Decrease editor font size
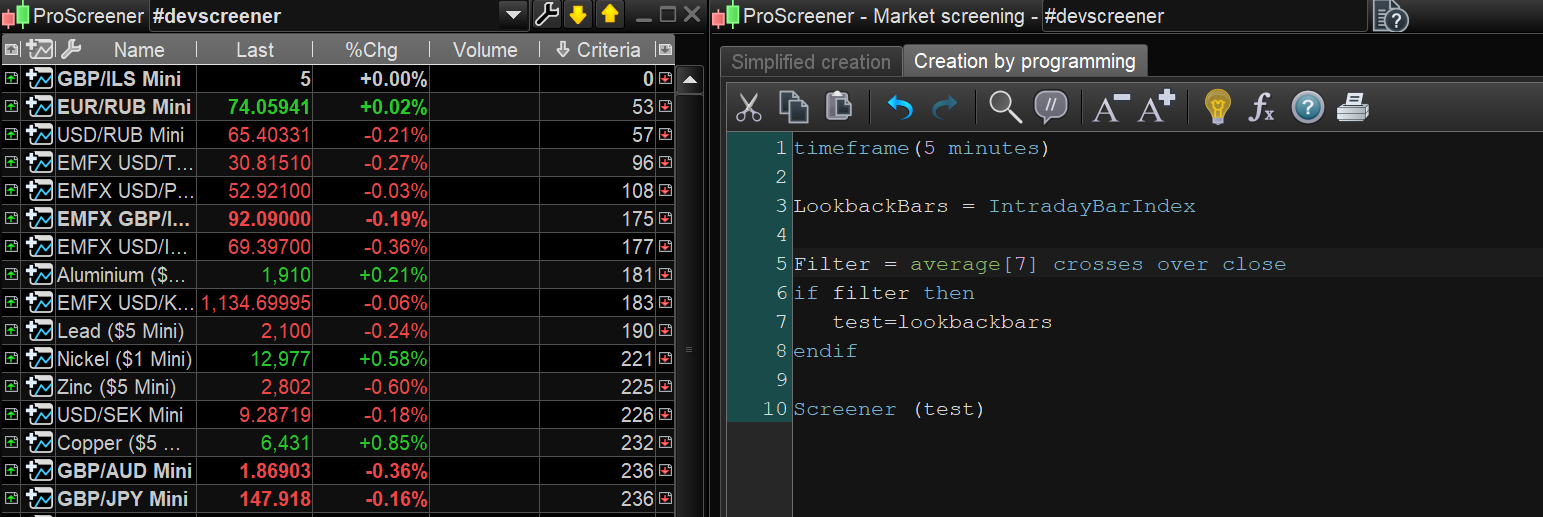Image resolution: width=1543 pixels, height=517 pixels. (1110, 107)
